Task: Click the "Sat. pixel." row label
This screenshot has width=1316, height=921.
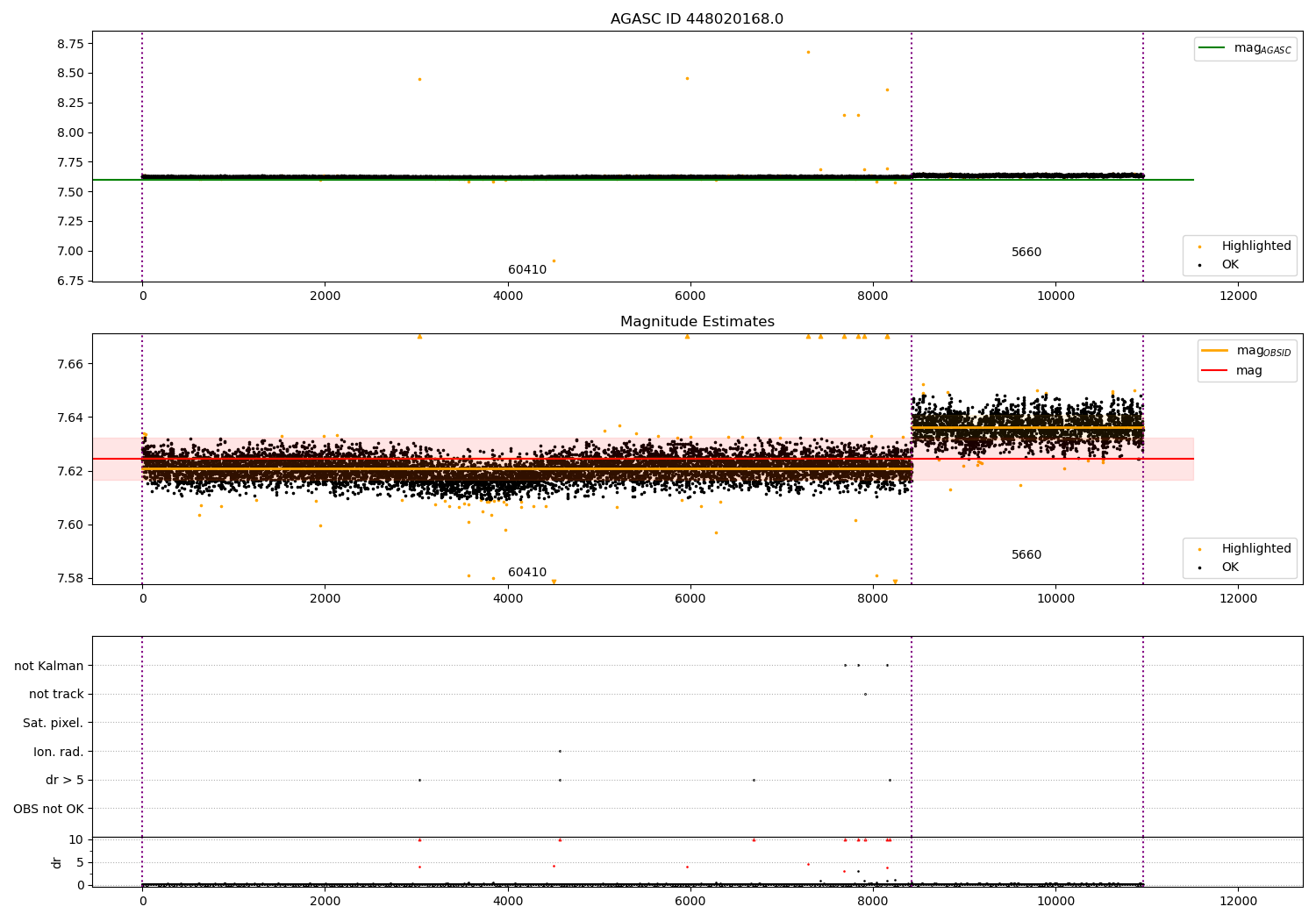Action: pos(54,723)
